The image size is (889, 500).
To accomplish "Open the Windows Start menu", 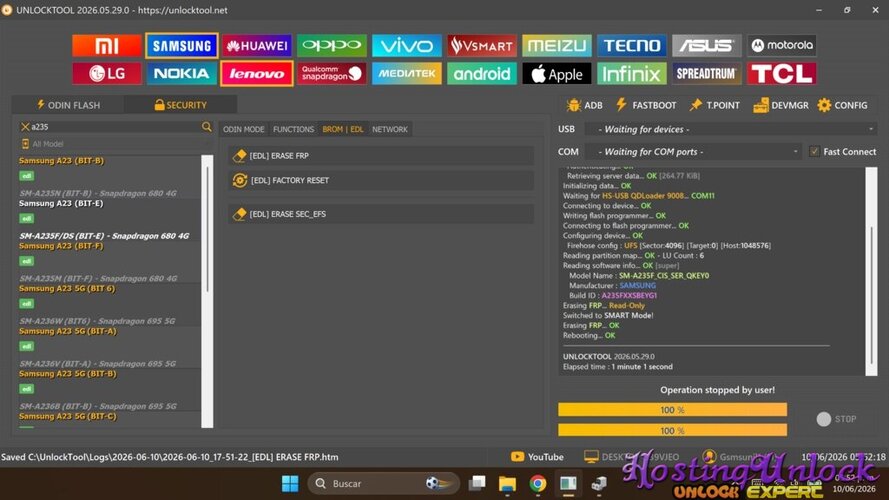I will coord(290,484).
